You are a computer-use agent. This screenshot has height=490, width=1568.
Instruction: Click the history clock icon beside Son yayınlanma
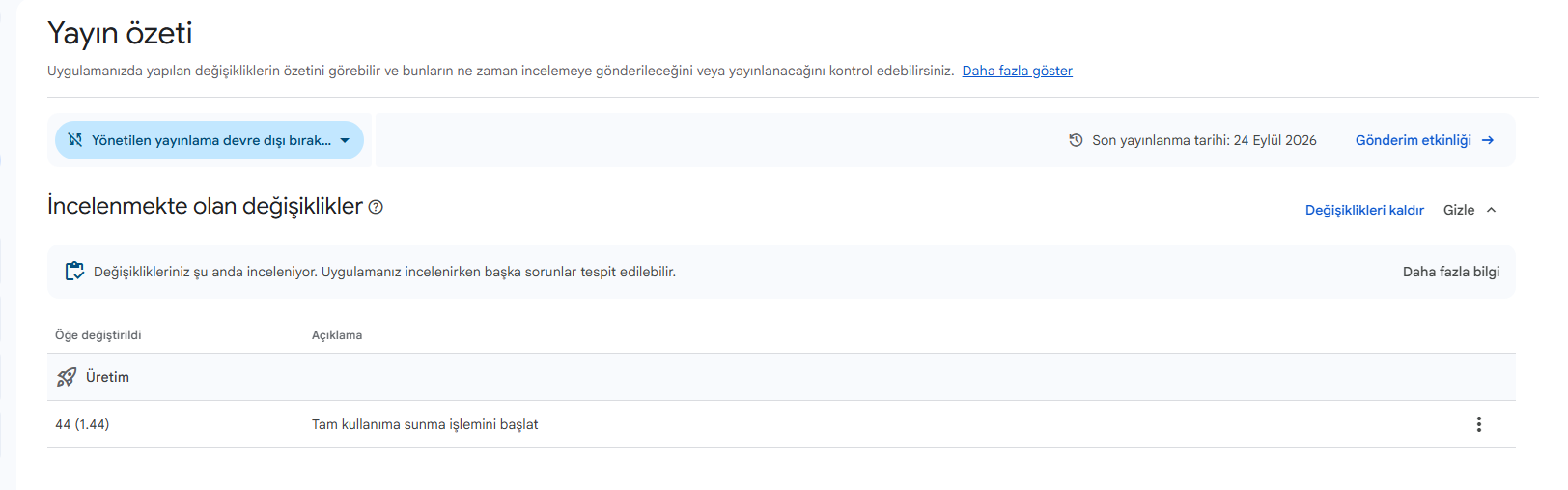coord(1076,140)
